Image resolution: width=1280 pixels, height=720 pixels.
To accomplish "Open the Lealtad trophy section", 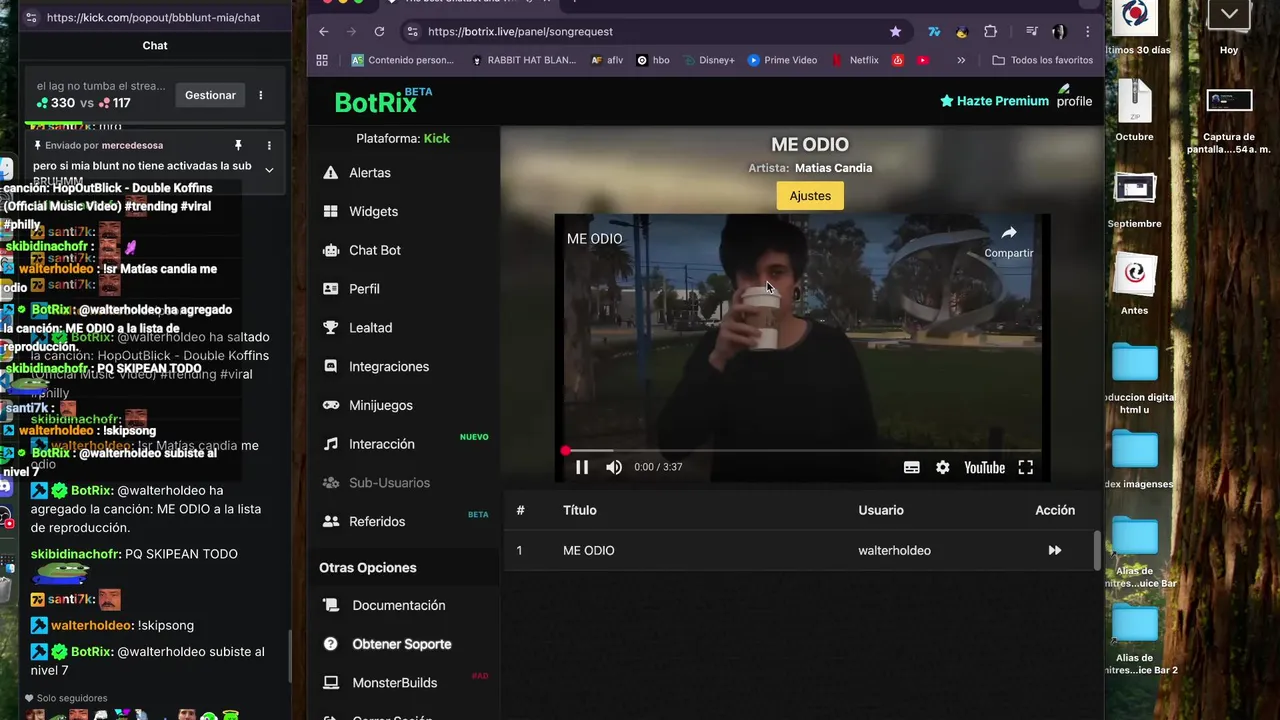I will point(370,328).
